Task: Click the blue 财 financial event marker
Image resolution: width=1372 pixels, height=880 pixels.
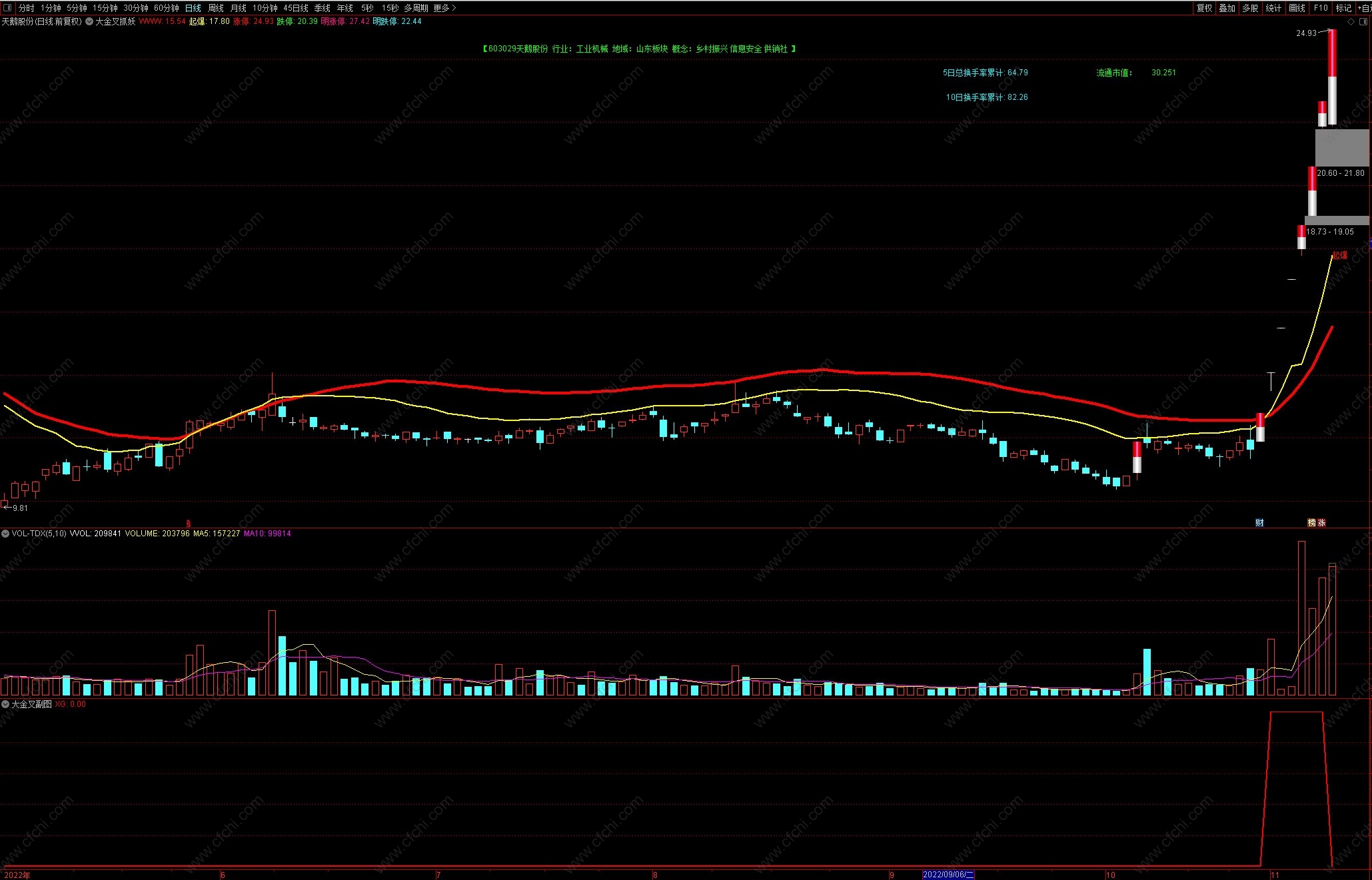Action: pyautogui.click(x=1259, y=523)
